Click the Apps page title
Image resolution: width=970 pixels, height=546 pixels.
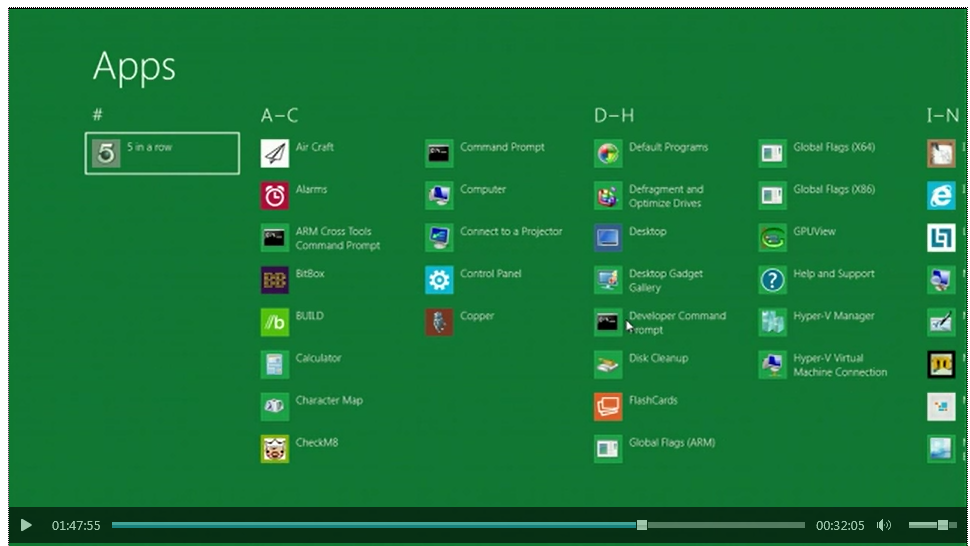tap(134, 67)
